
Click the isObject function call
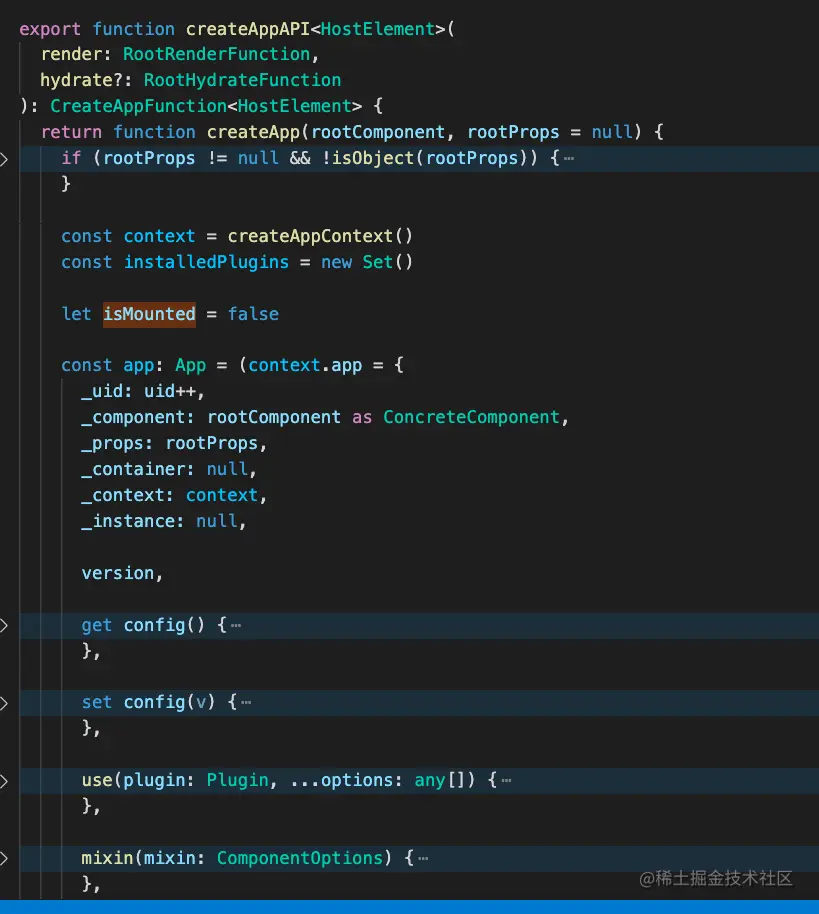[x=372, y=159]
